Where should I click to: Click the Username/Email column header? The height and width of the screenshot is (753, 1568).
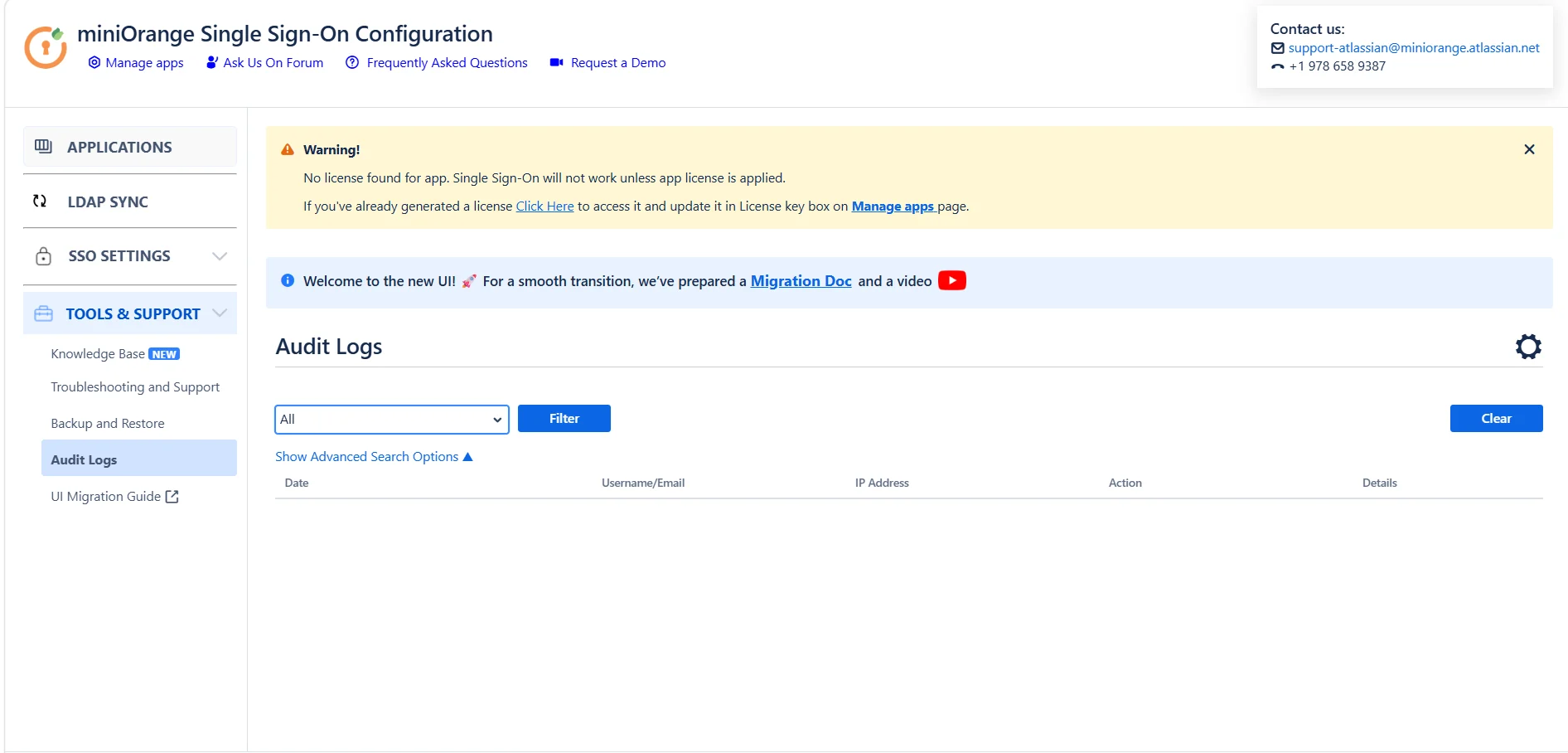point(643,483)
